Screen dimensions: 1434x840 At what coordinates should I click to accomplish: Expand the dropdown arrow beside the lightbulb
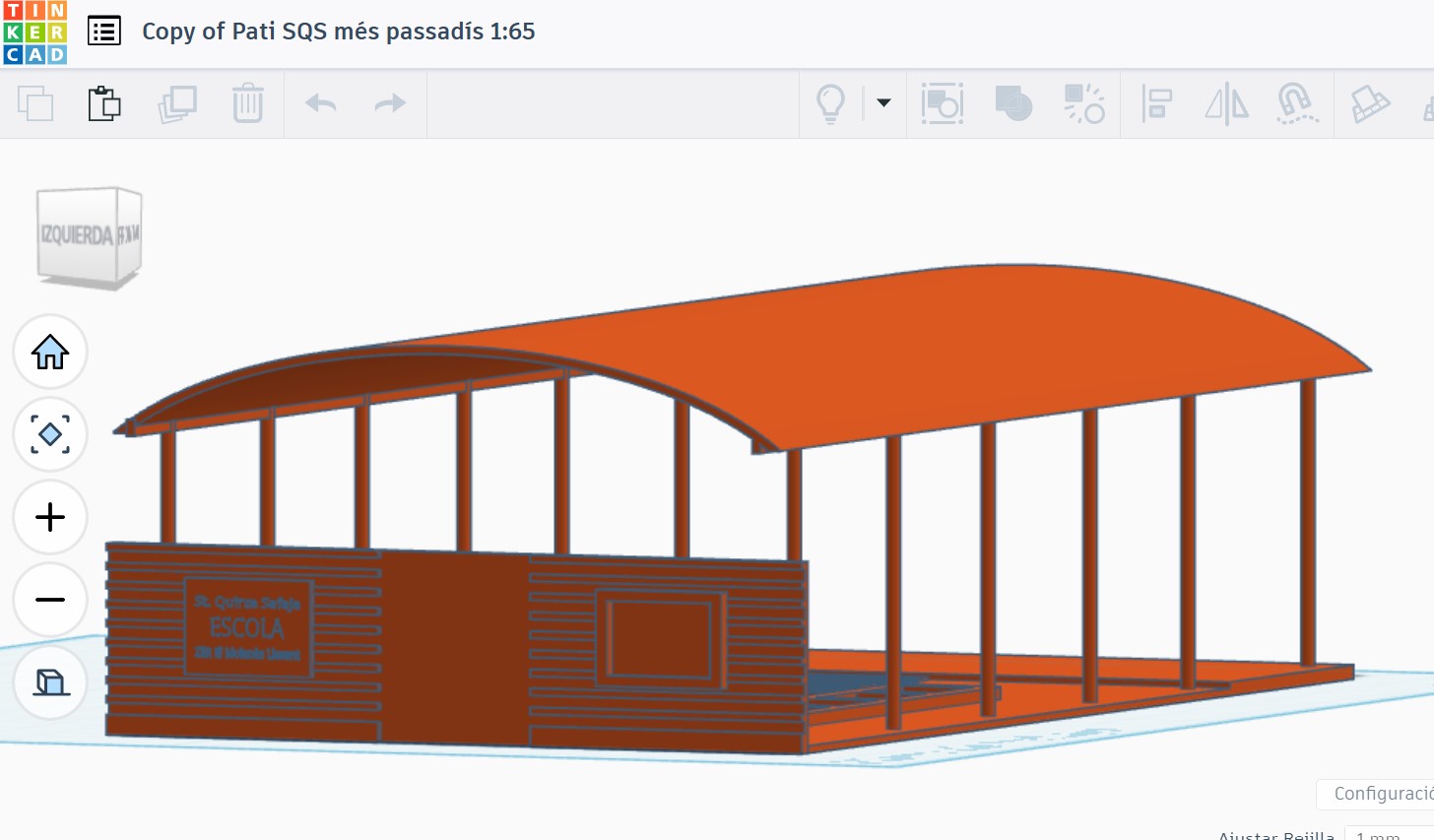[883, 102]
